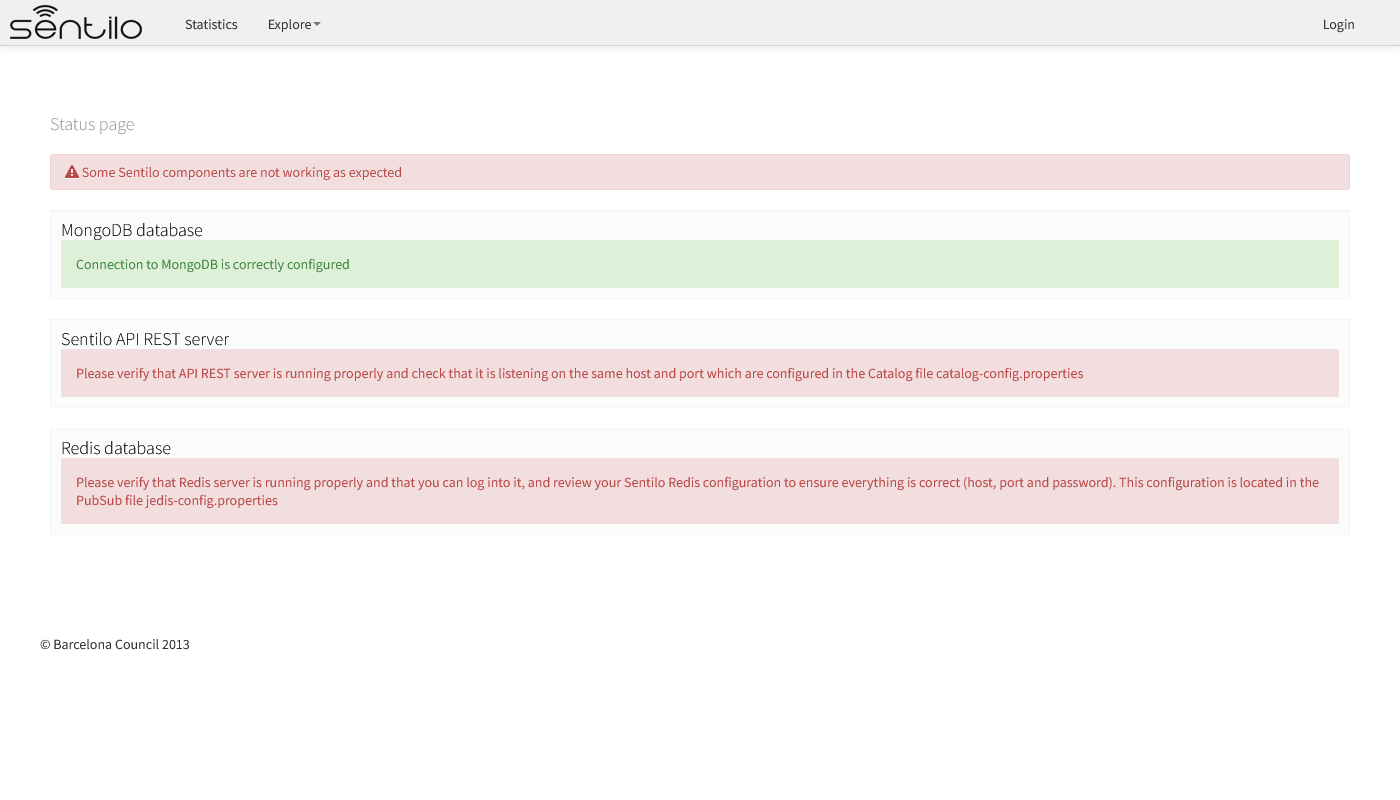Click the 'Connection to MongoDB is correctly configured' message

click(x=700, y=264)
